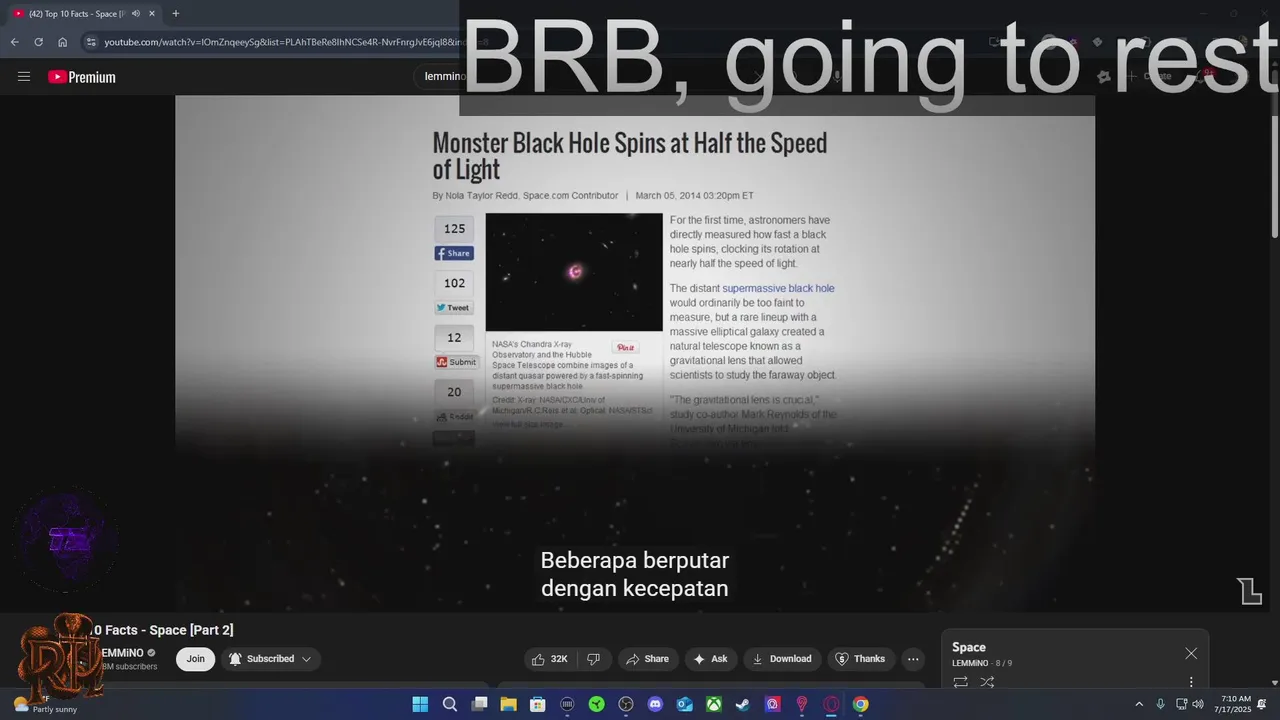The image size is (1280, 720).
Task: Download the video
Action: click(782, 659)
